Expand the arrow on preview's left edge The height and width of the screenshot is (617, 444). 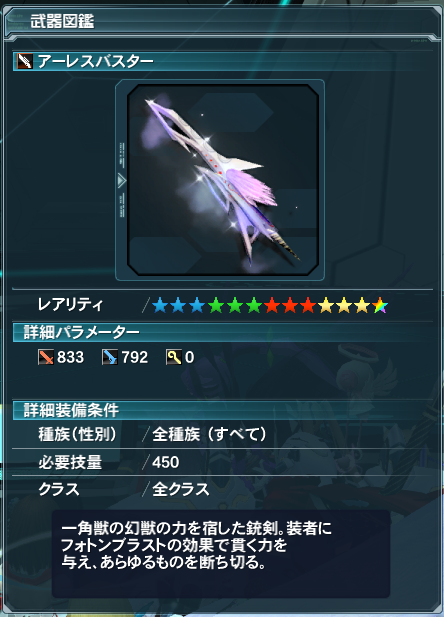pos(121,181)
